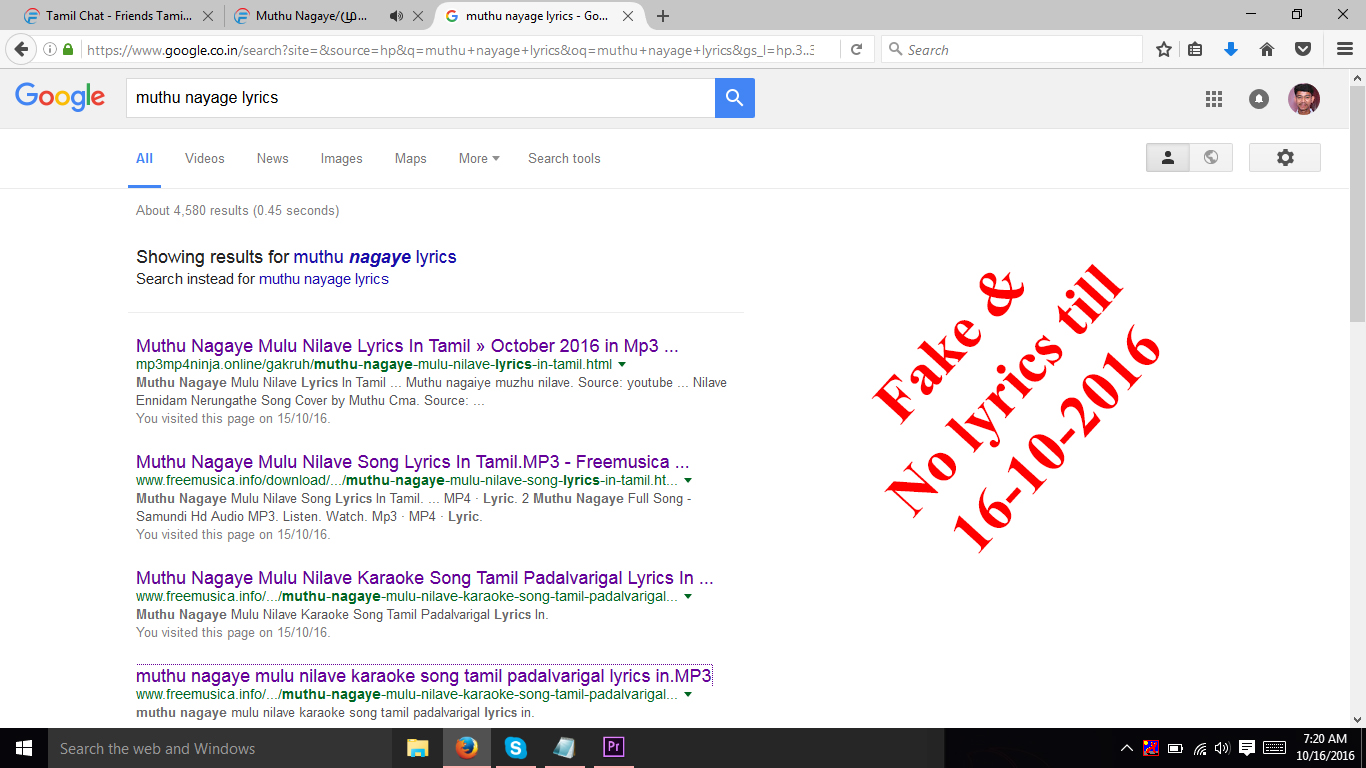Open lowercase muthu nagaye karaoke lyrics in.MP3 result
Screen dimensions: 1366x768
coord(424,676)
